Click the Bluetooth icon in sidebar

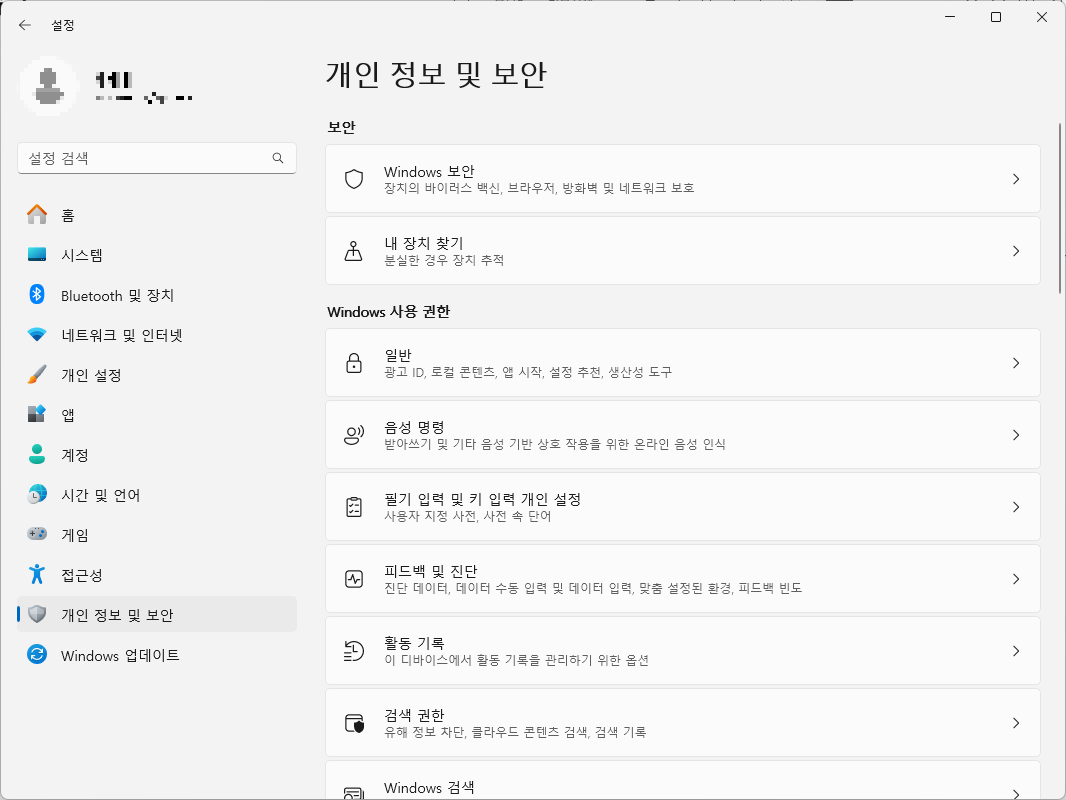(x=37, y=295)
